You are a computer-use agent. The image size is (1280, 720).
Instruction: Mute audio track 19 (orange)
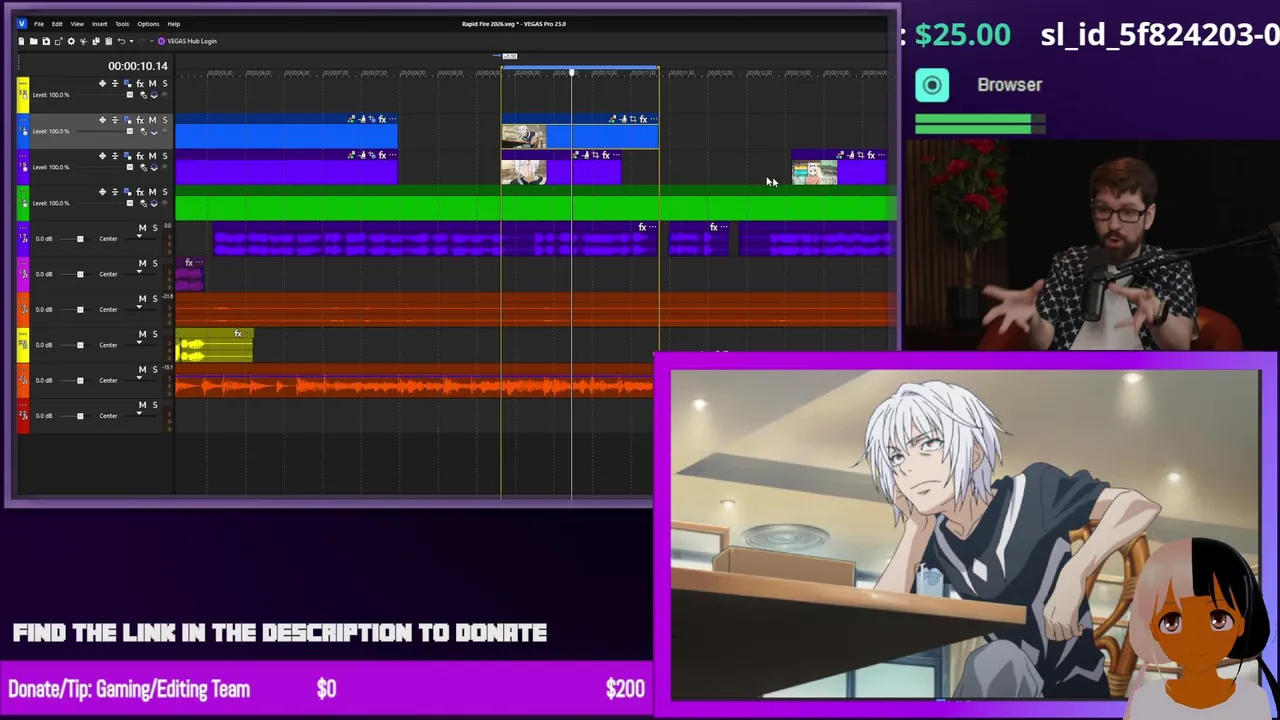click(x=142, y=298)
